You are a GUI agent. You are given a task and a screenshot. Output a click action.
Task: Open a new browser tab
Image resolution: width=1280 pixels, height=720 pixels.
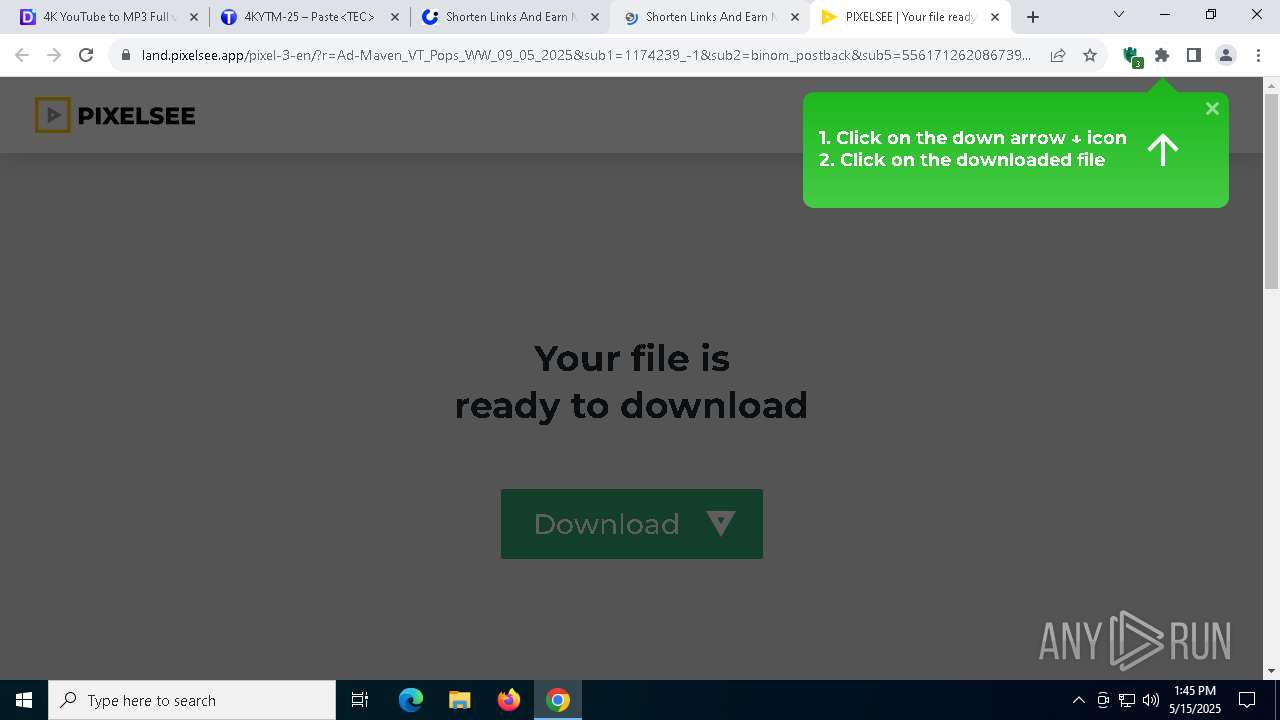click(1033, 17)
